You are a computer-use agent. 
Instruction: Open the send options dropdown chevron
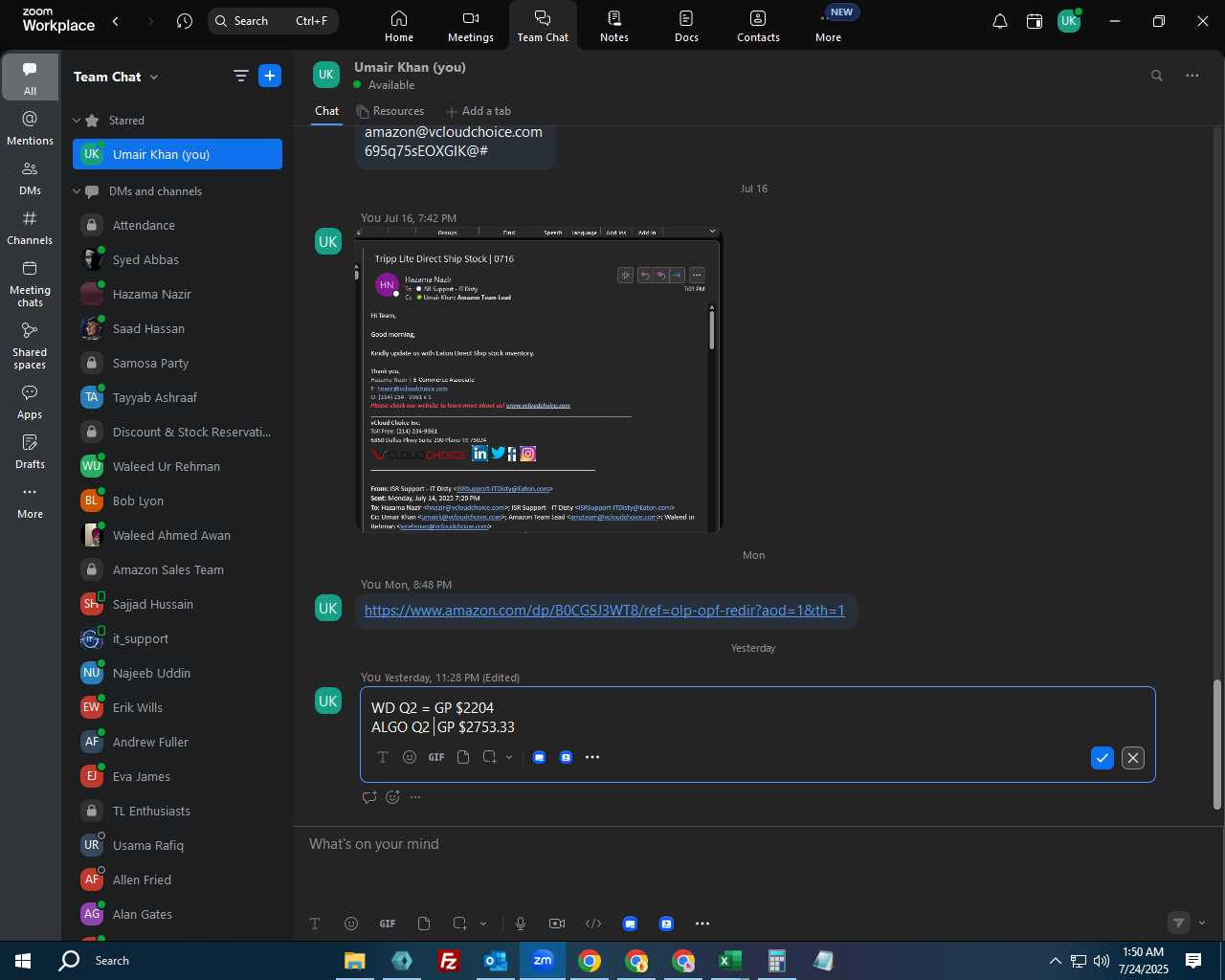coord(1202,923)
